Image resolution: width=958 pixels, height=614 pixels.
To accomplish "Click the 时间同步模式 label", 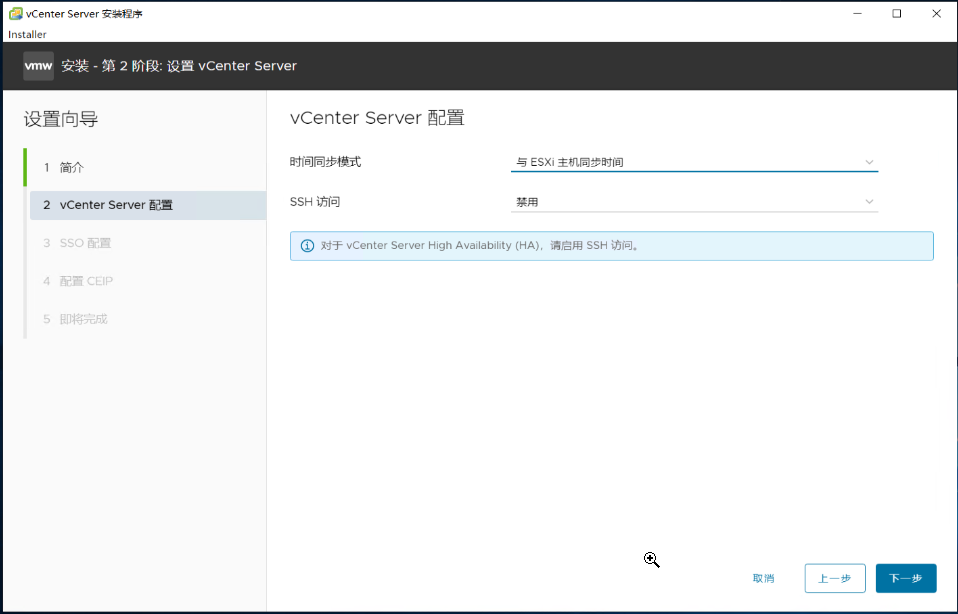I will pos(326,162).
